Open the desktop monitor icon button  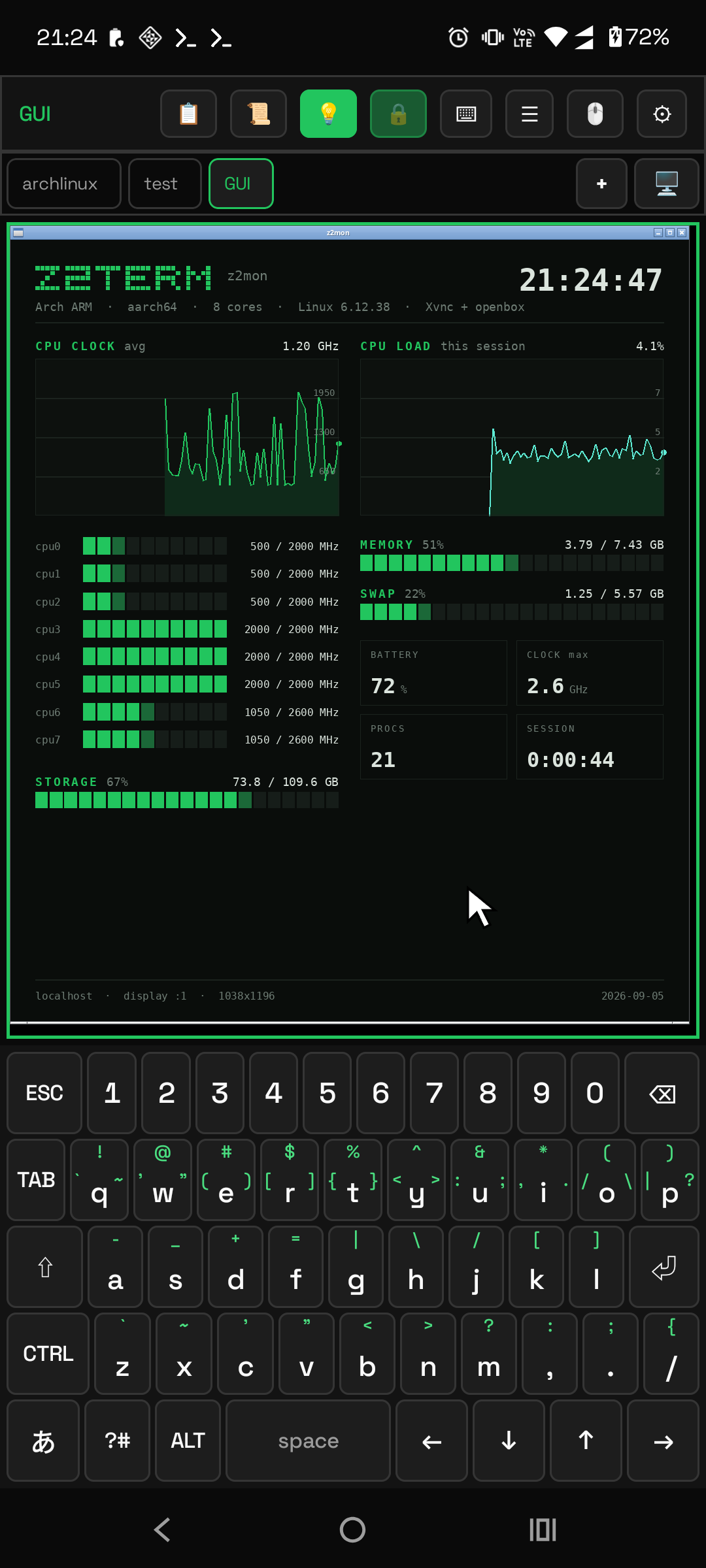(x=667, y=184)
